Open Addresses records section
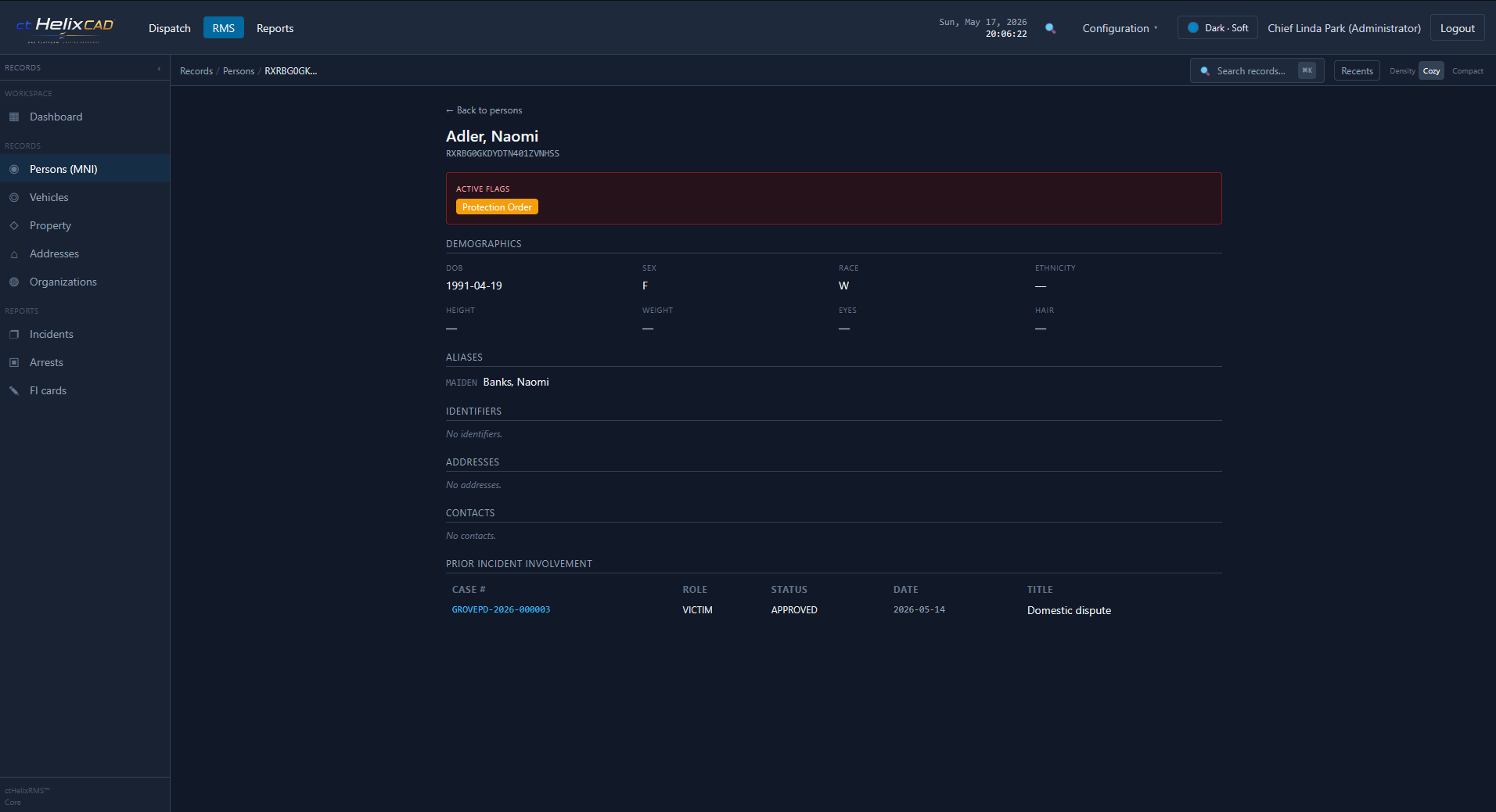The image size is (1496, 812). [85, 253]
